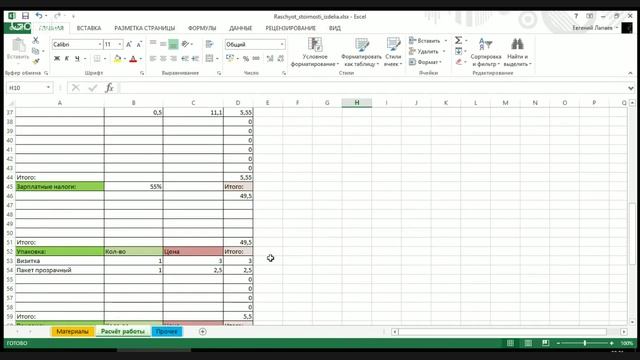Screen dimensions: 640x360
Task: Open Форматировать как таблицу gallery
Action: [x=361, y=52]
